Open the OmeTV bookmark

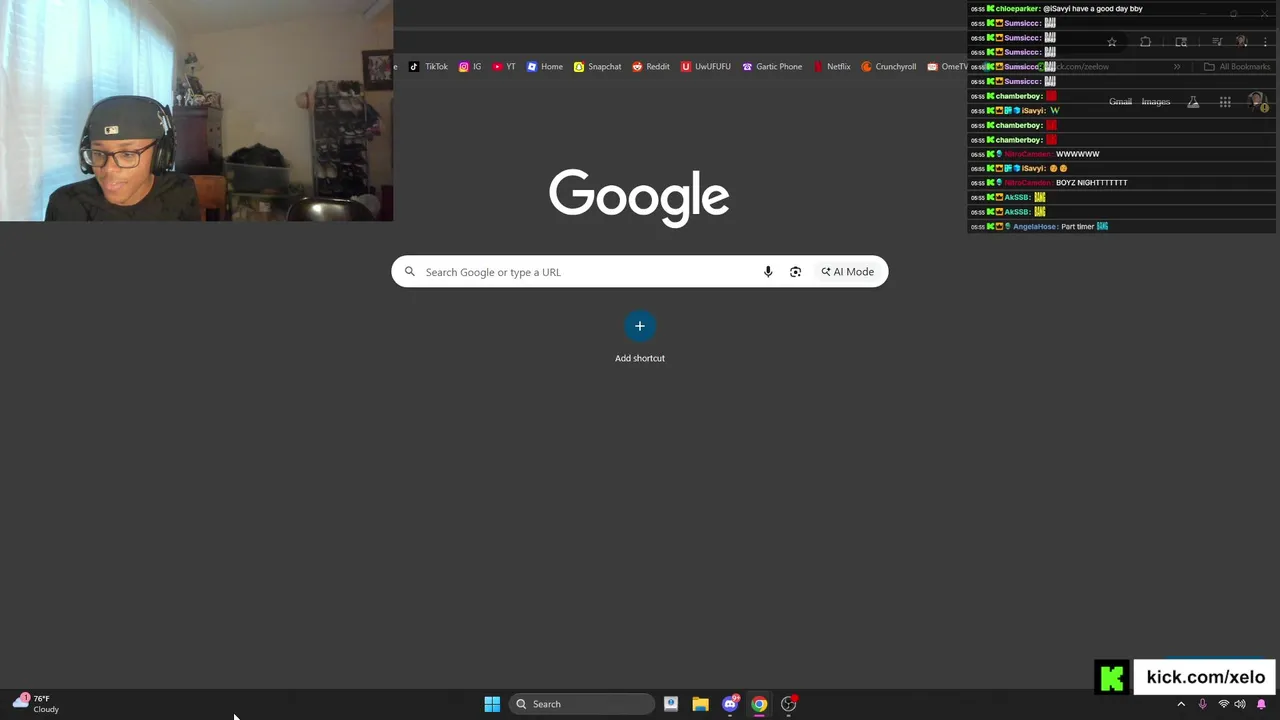(x=947, y=67)
